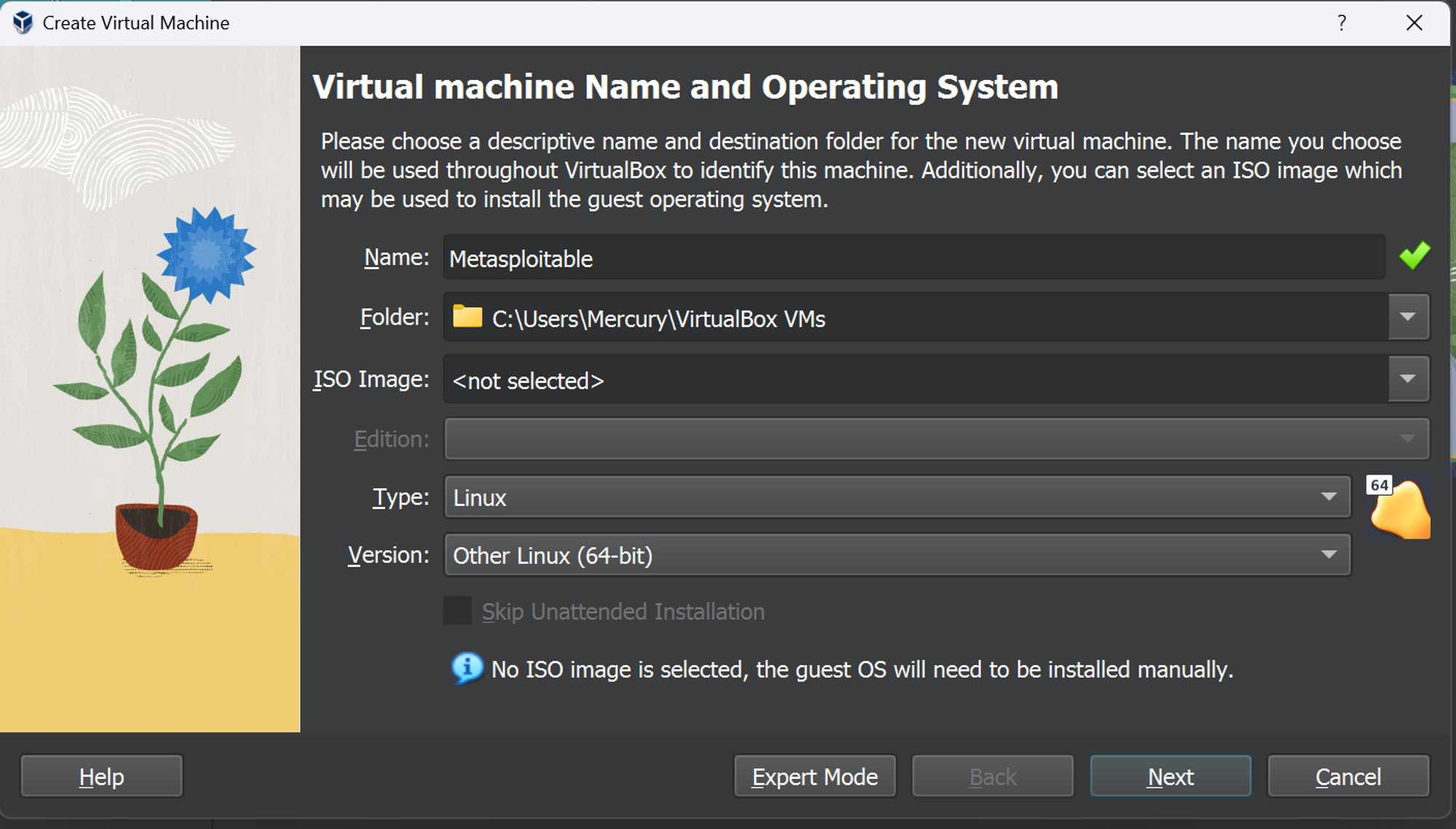The width and height of the screenshot is (1456, 829).
Task: Click the Cancel button
Action: 1348,777
